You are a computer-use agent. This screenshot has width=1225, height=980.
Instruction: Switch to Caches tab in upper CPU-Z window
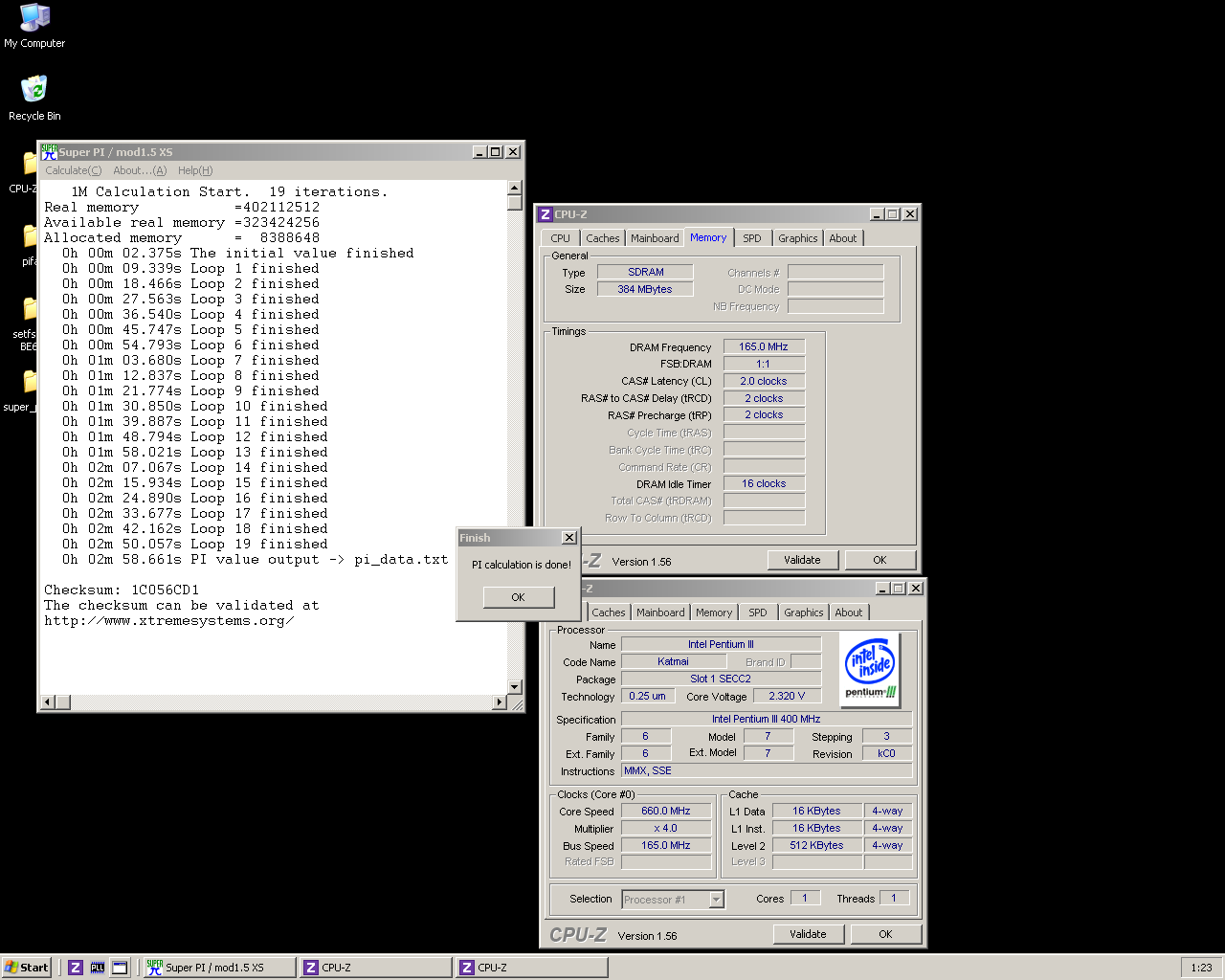[603, 238]
